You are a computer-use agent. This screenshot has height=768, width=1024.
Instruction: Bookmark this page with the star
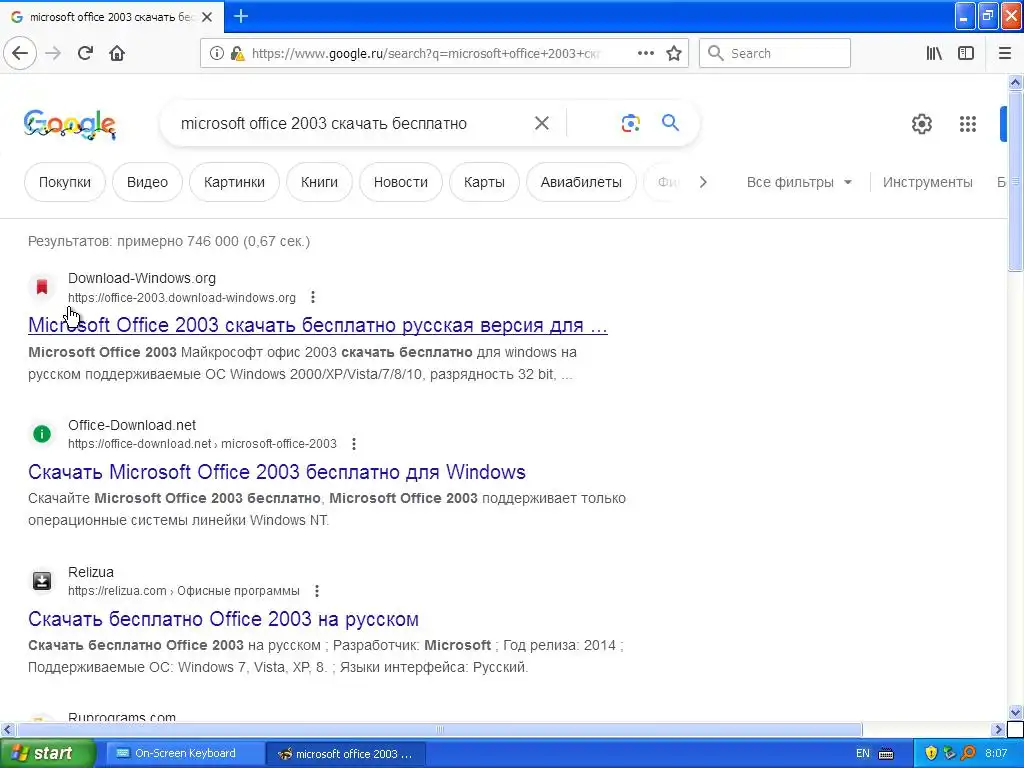pyautogui.click(x=674, y=53)
